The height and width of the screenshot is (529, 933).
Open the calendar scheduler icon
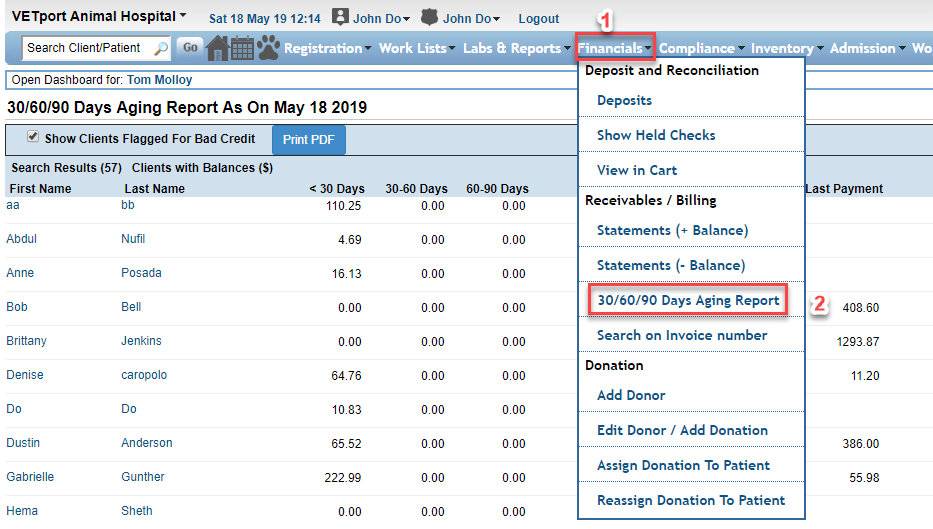(x=242, y=48)
